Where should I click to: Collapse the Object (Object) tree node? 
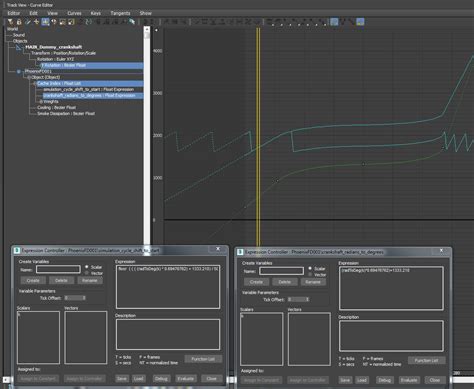tap(29, 77)
